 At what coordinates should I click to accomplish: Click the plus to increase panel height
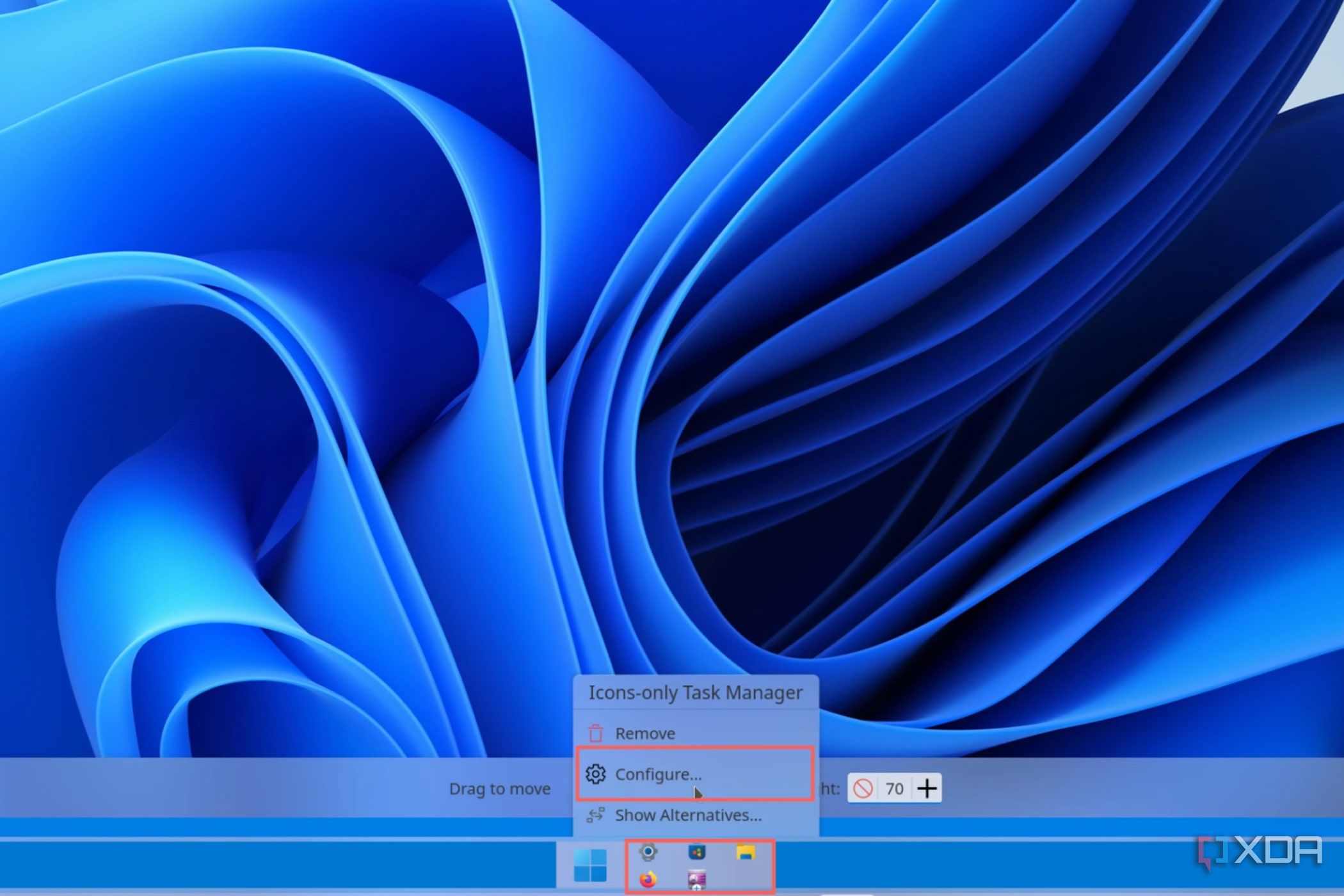[927, 788]
